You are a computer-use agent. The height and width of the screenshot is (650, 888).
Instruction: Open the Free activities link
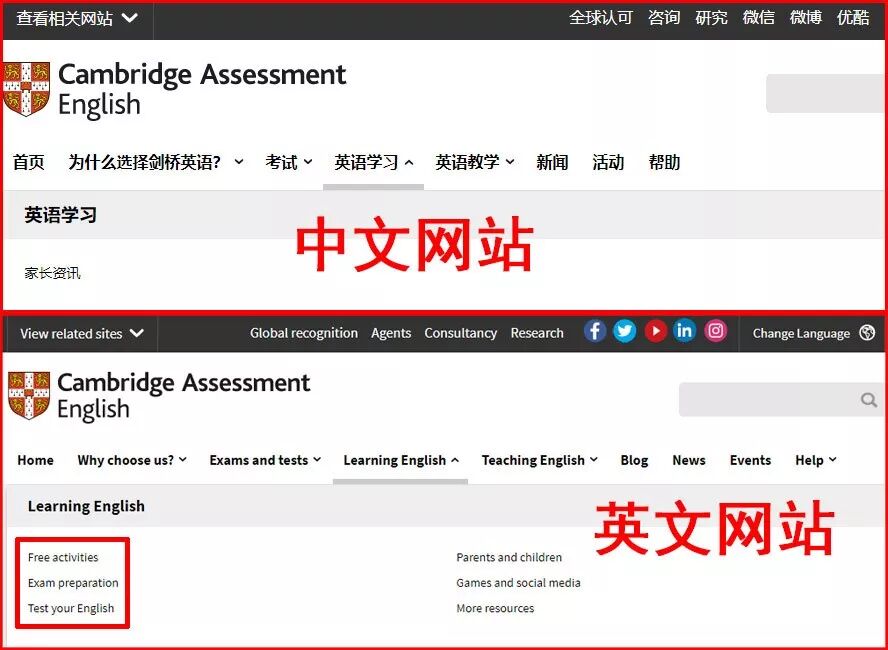pyautogui.click(x=63, y=558)
